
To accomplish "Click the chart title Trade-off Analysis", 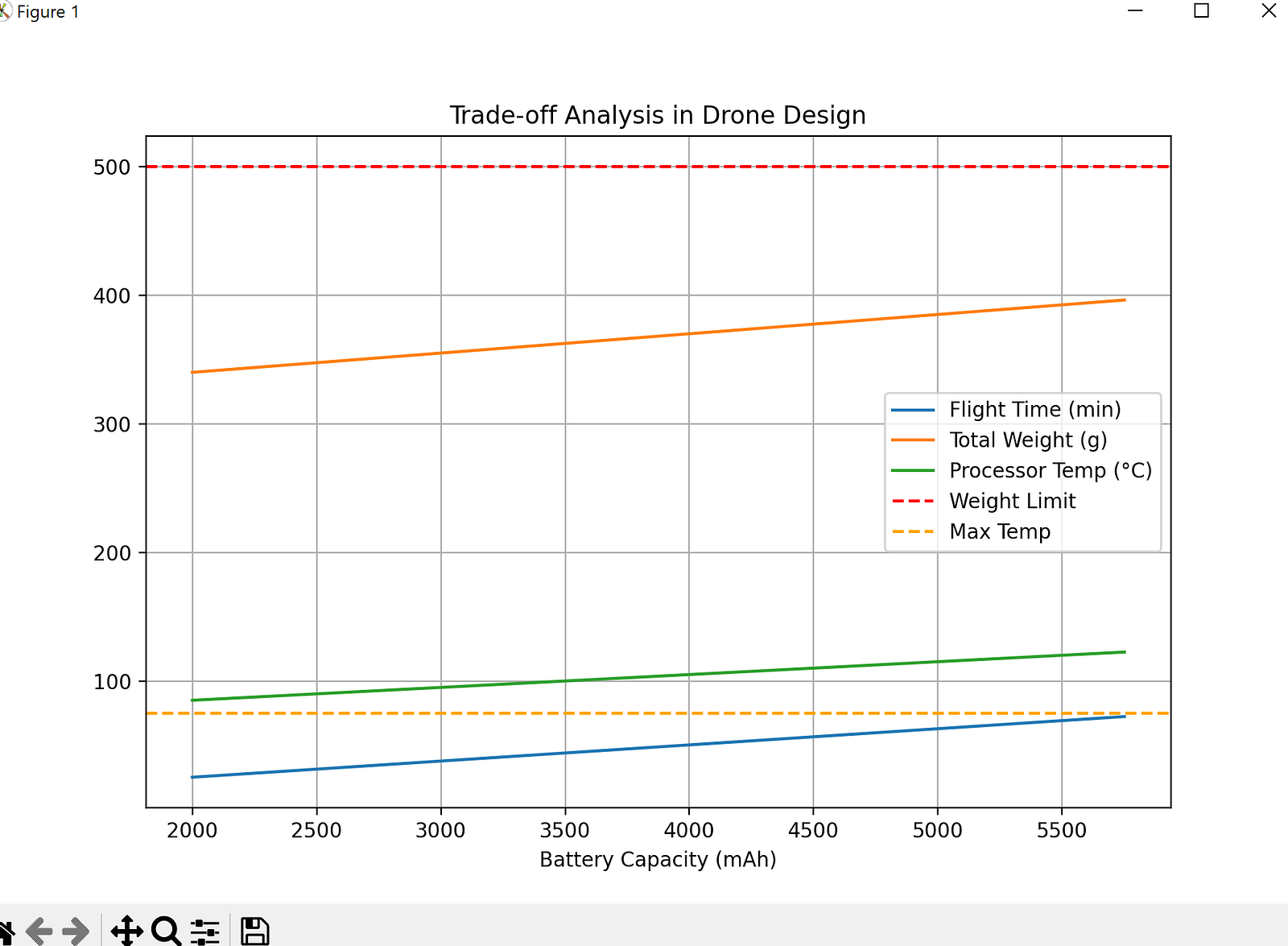I will [x=658, y=115].
